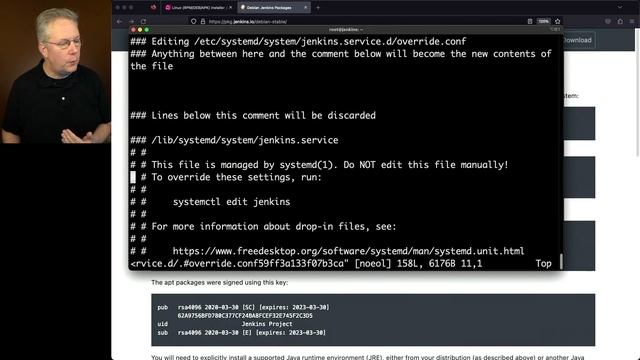
Task: Open reader view icon in address bar
Action: point(530,21)
